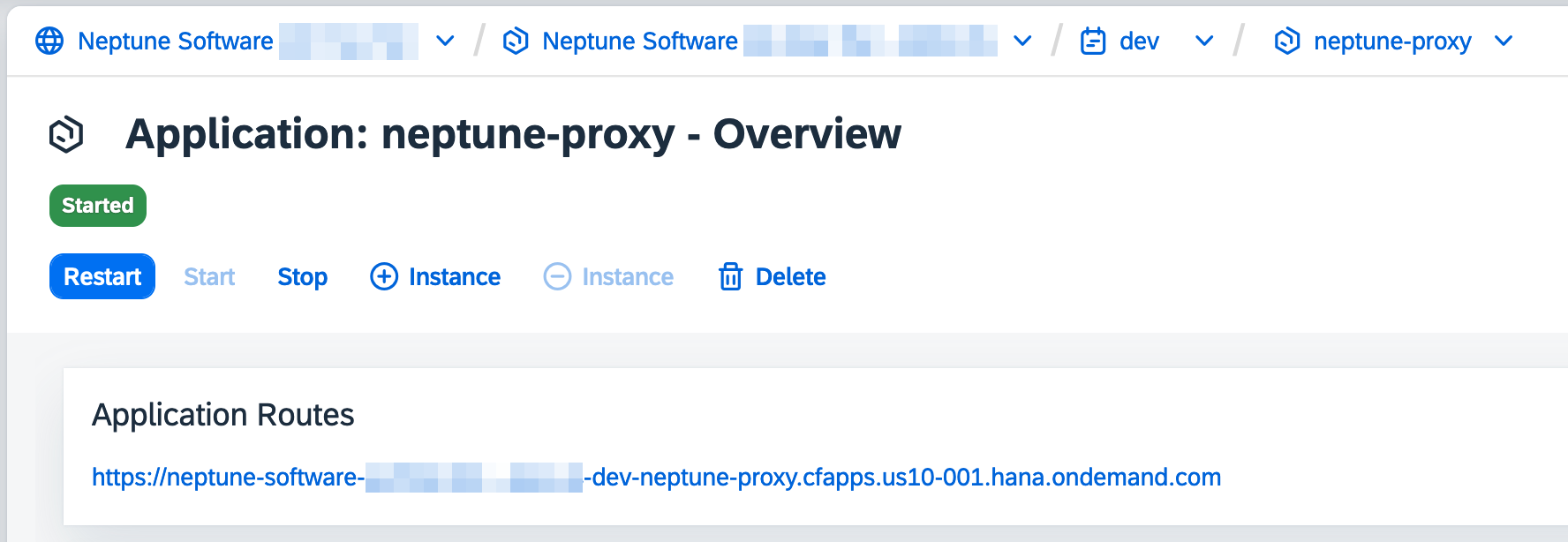Add an instance with plus Instance button

click(x=435, y=276)
